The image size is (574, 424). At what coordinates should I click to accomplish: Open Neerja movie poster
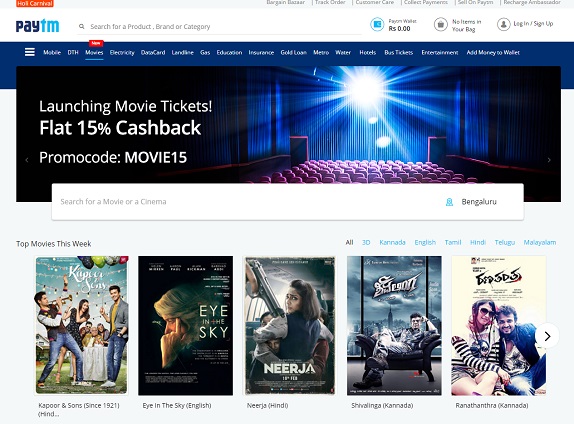pyautogui.click(x=290, y=326)
